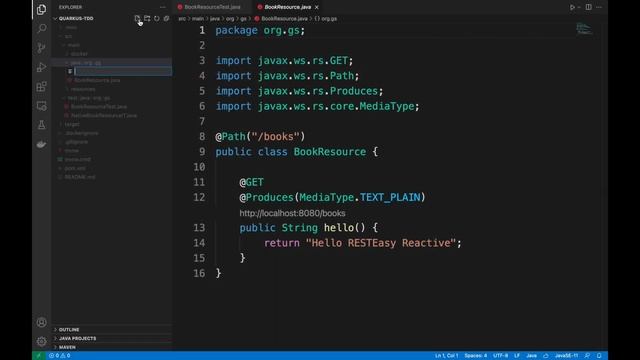This screenshot has width=640, height=360.
Task: Click the "Hello RESTEasy Reactive" string
Action: pos(380,243)
